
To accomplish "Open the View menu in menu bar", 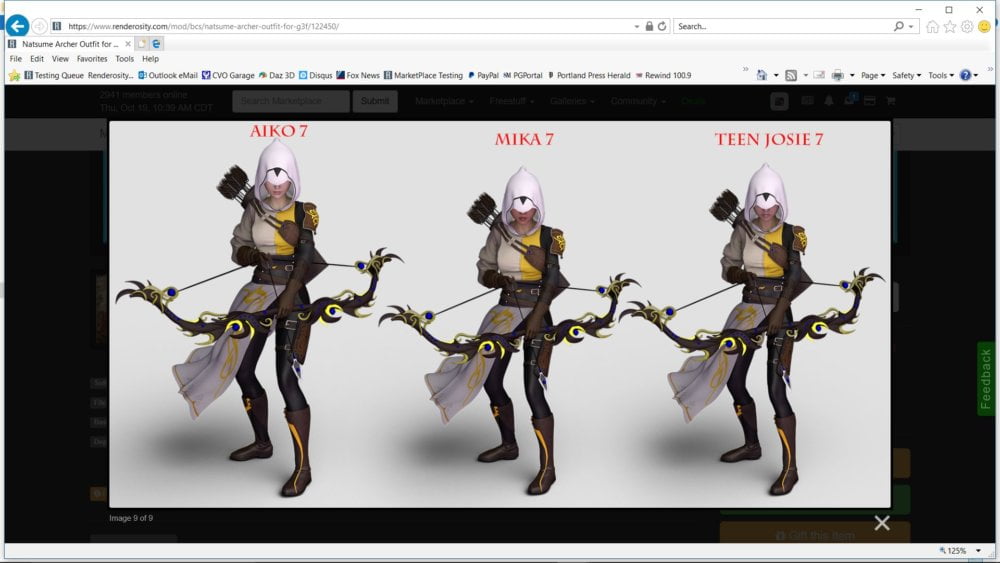I will click(60, 59).
